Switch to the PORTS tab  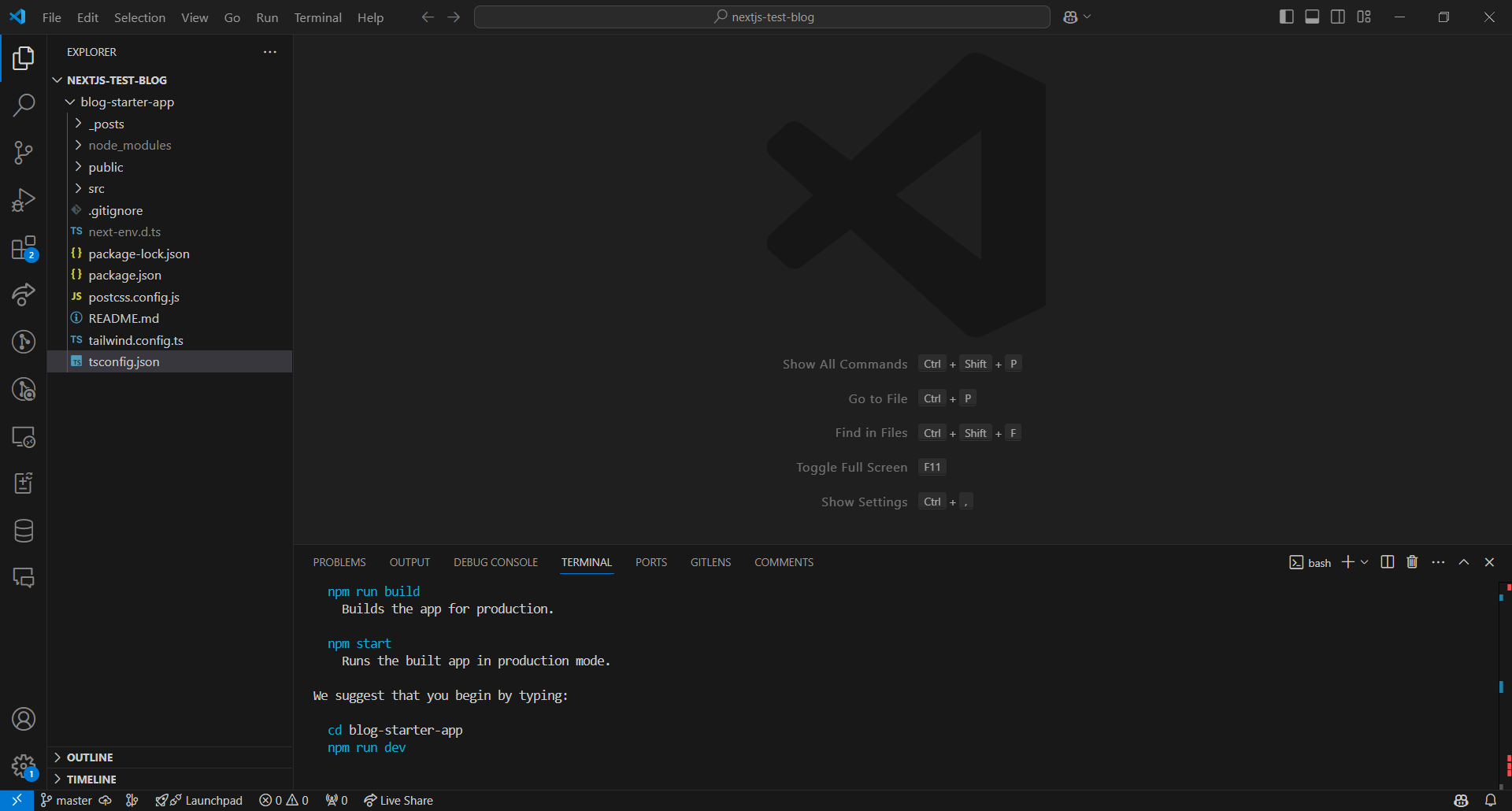tap(651, 562)
